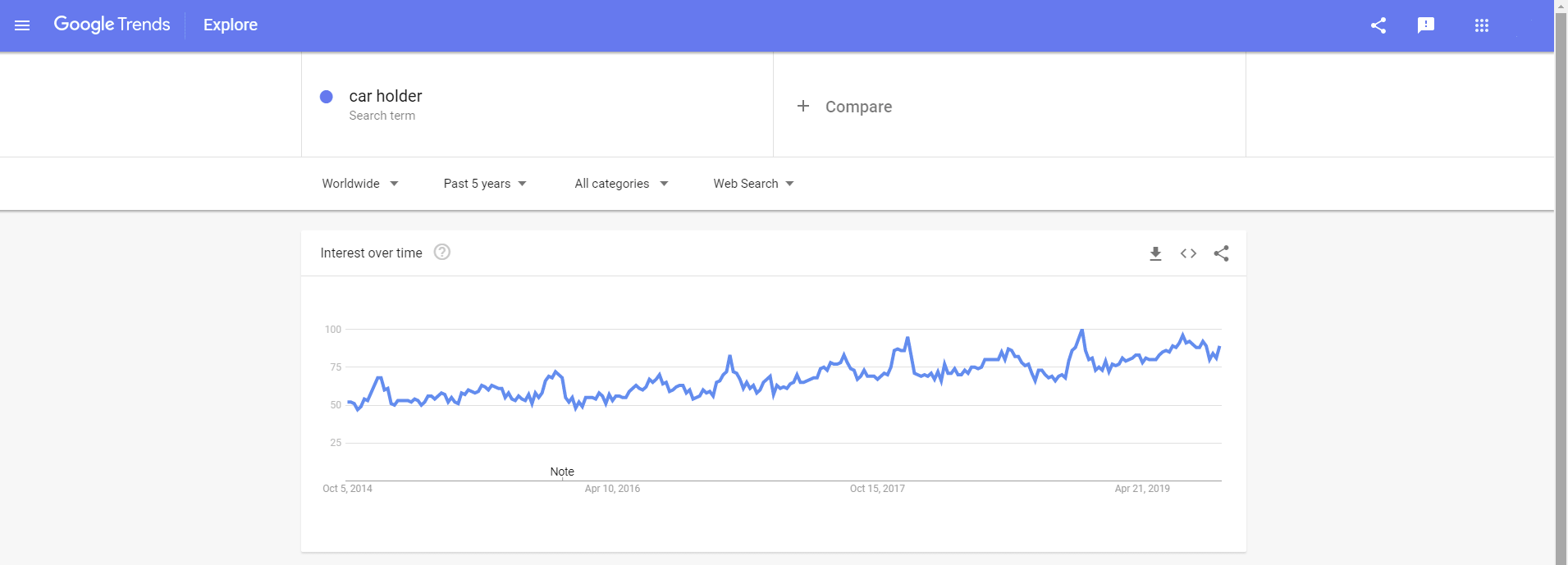Viewport: 1568px width, 565px height.
Task: Expand the All categories dropdown
Action: coord(621,184)
